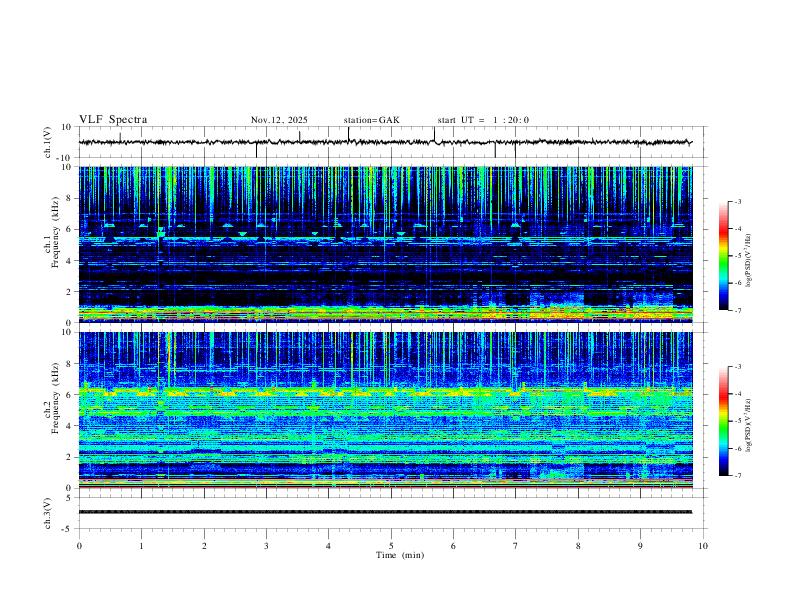
Task: Click the '-7' label on ch.2 colorbar
Action: click(738, 475)
